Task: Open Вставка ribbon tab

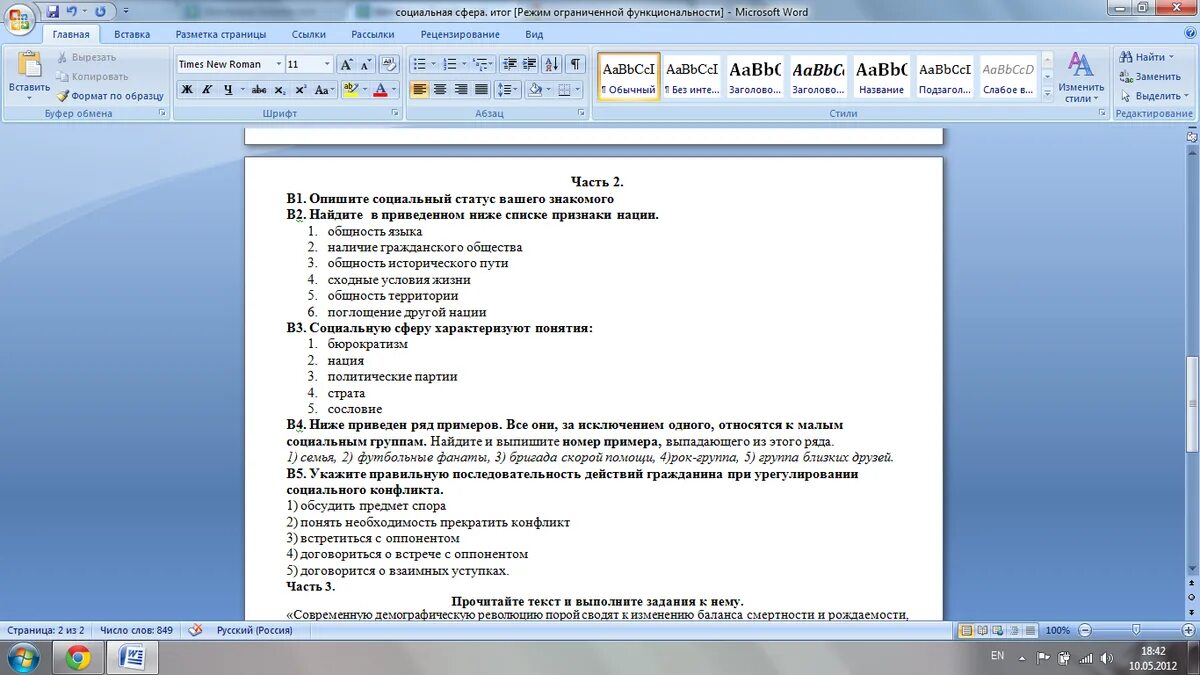Action: (132, 34)
